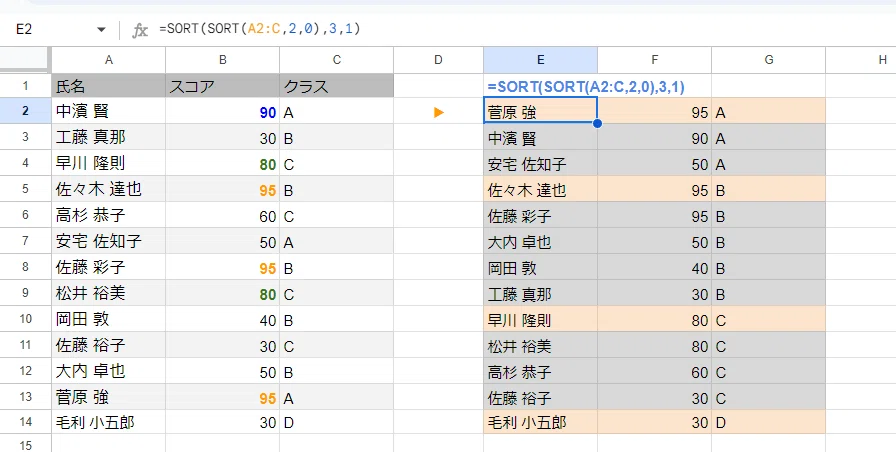Select row 14 header

click(x=25, y=423)
